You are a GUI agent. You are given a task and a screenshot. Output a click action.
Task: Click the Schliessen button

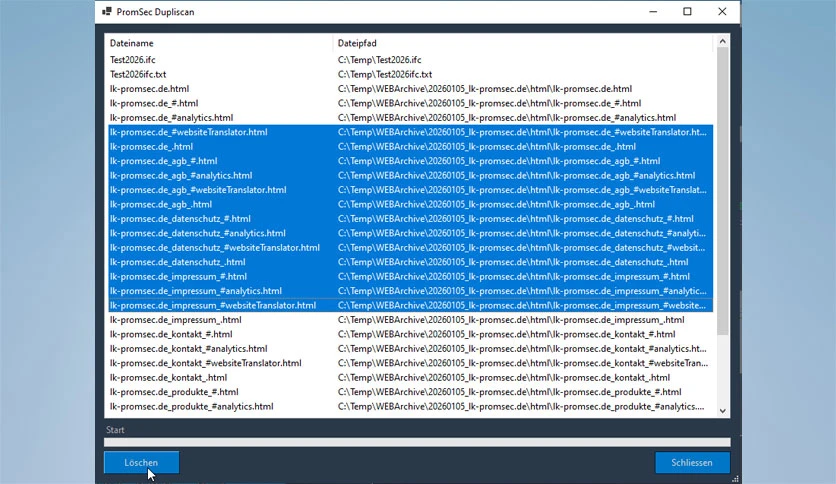[x=692, y=463]
